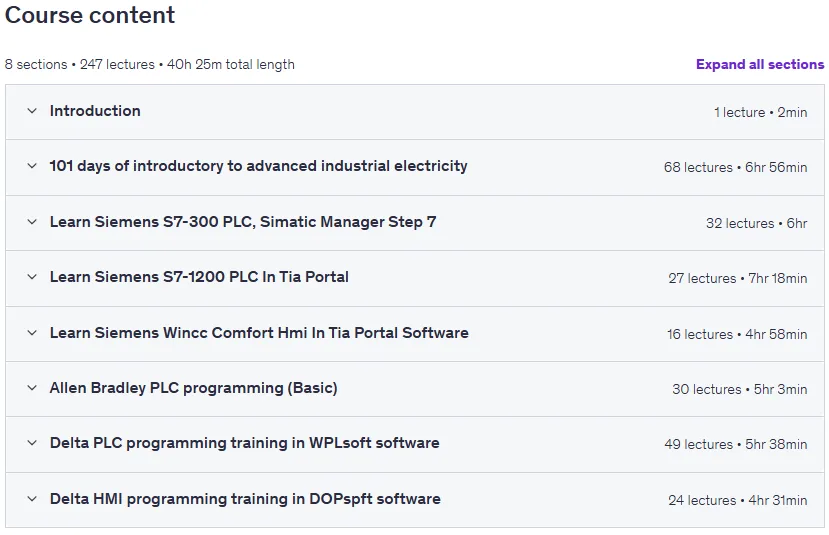
Task: Click Expand all sections link
Action: [x=760, y=64]
